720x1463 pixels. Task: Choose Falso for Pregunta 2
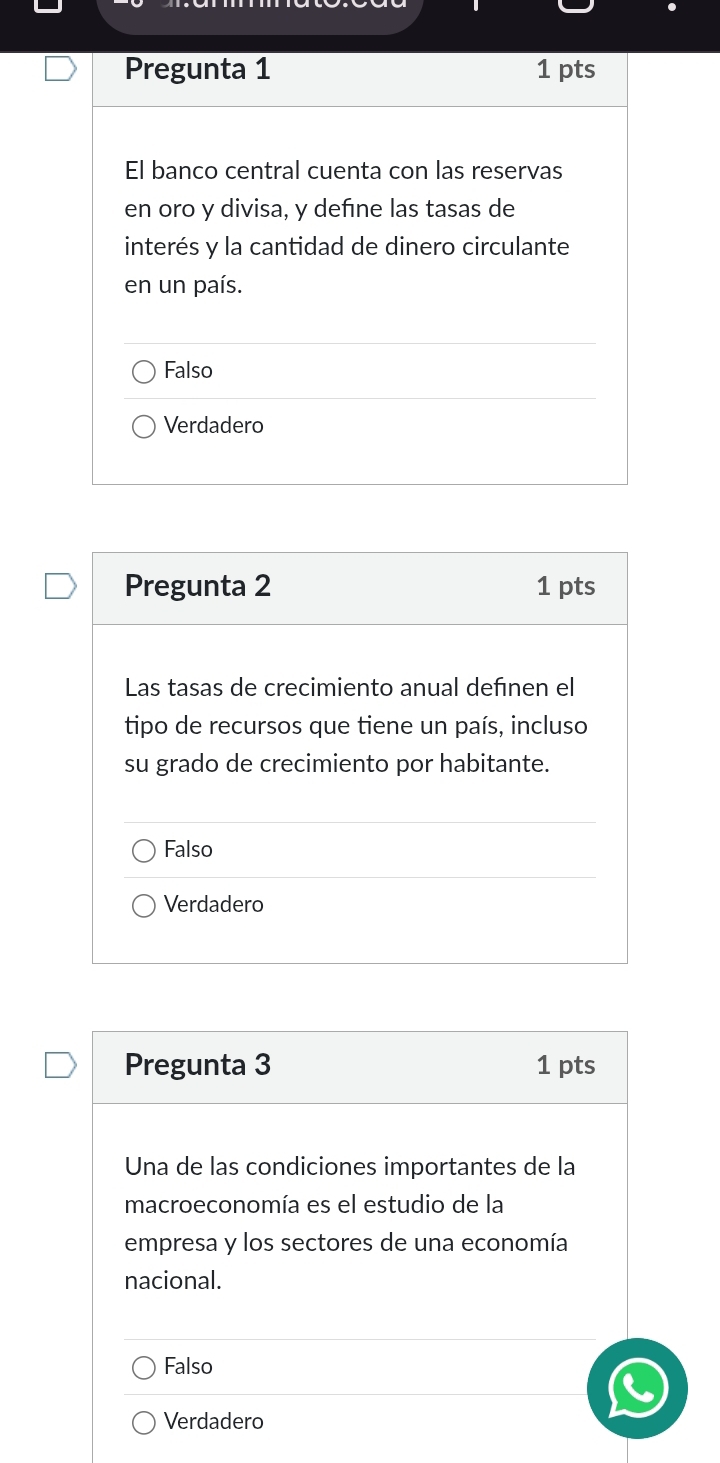(x=145, y=851)
